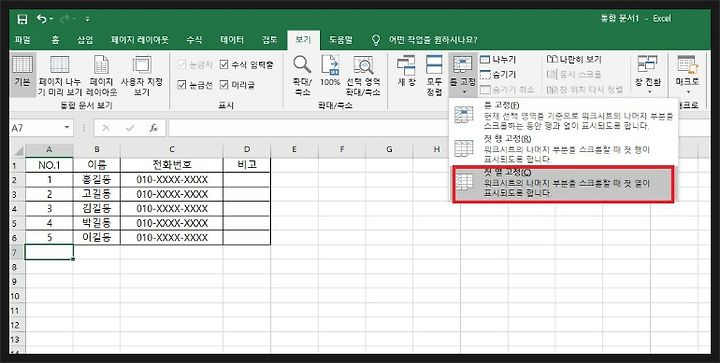Select column C header

pyautogui.click(x=172, y=150)
